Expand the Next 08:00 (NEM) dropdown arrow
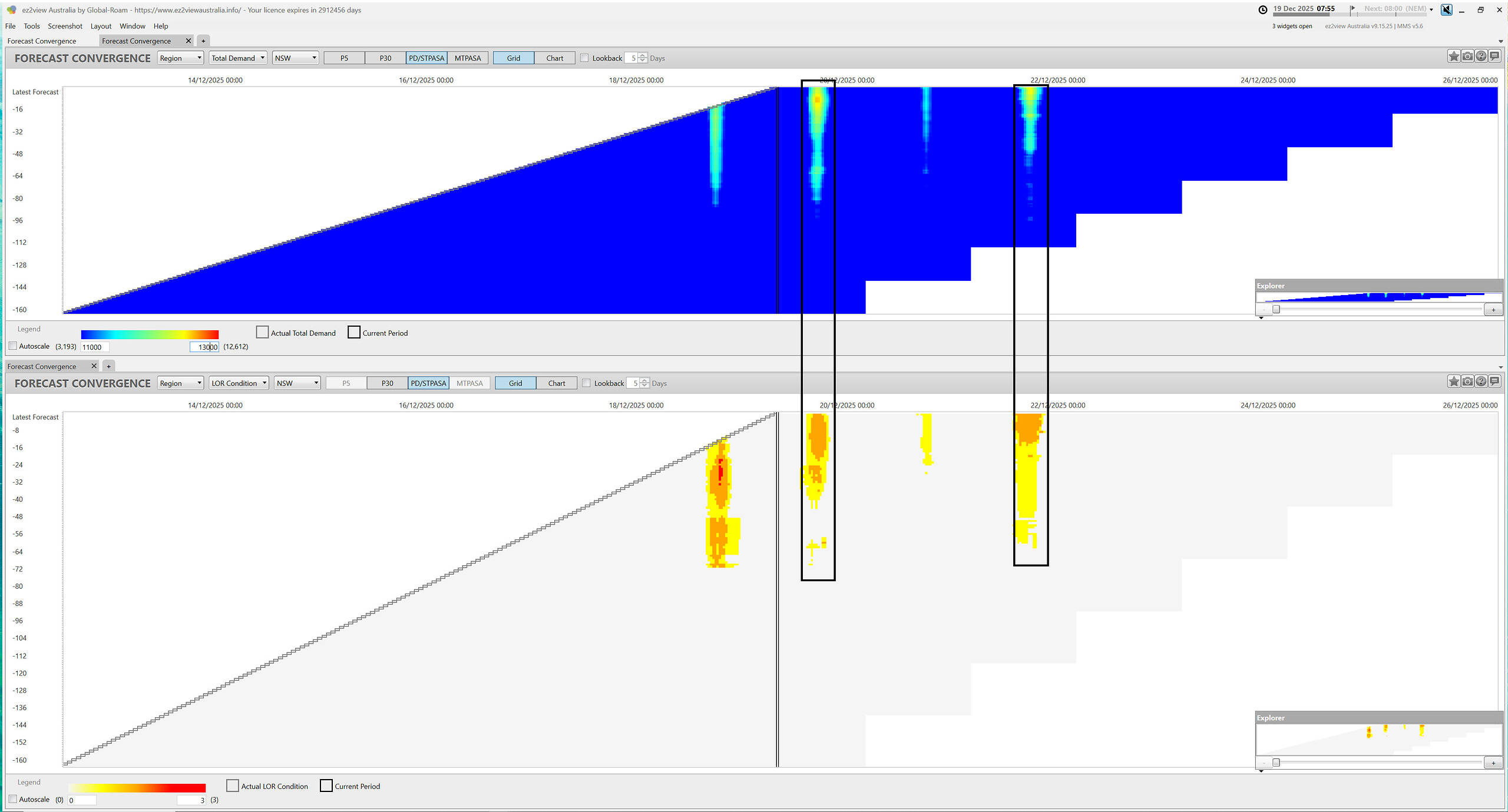The image size is (1508, 812). click(1431, 9)
